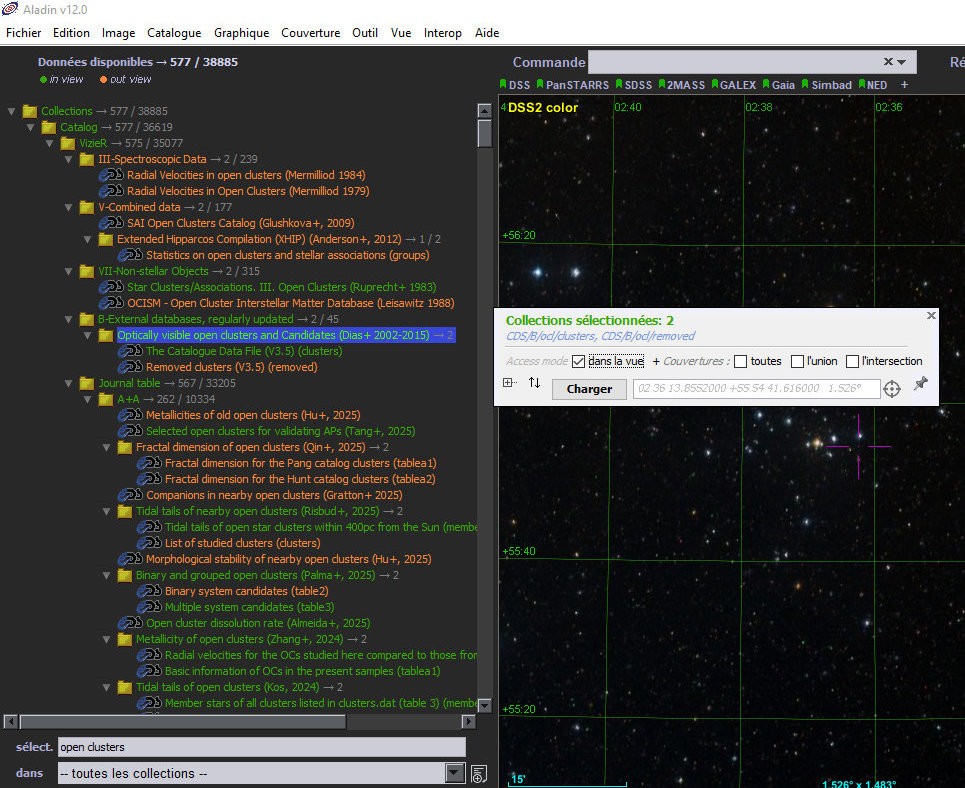
Task: Click the DSS bookmark
Action: click(x=515, y=85)
